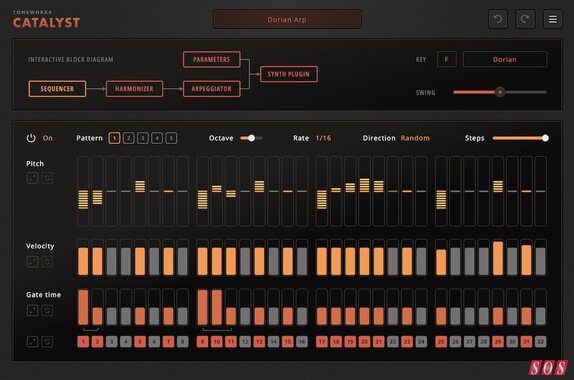Screen dimensions: 574x380
Task: Toggle step 17 on/off
Action: [x=322, y=342]
